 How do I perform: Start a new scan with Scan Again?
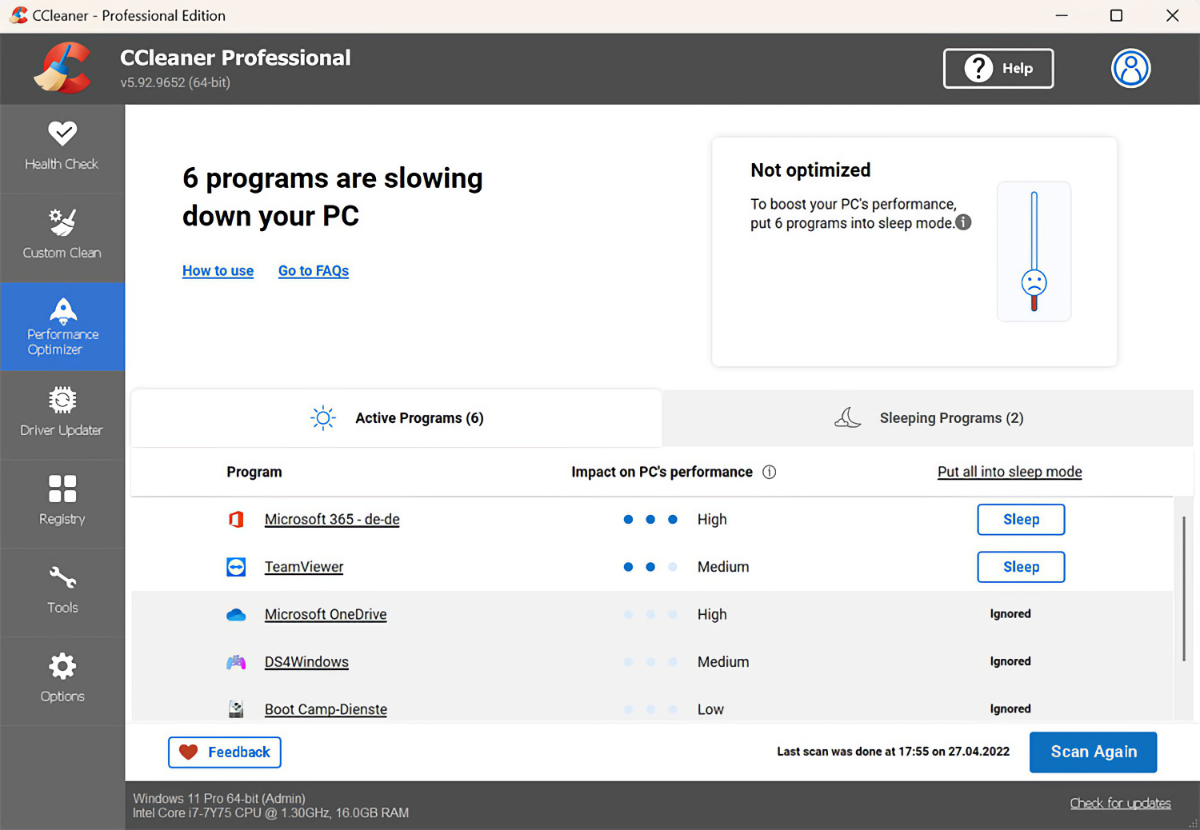click(1093, 751)
